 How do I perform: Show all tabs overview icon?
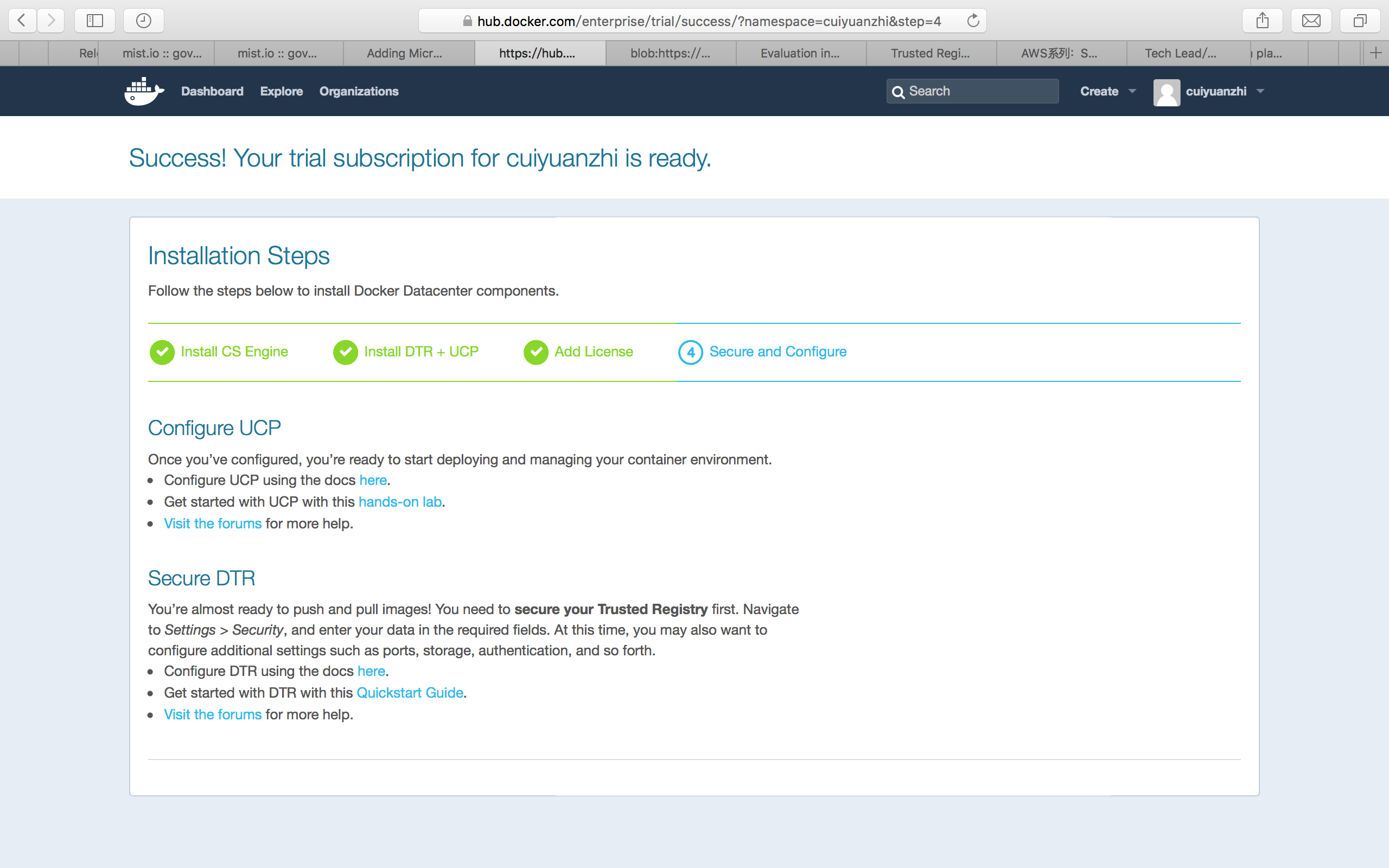coord(1360,21)
